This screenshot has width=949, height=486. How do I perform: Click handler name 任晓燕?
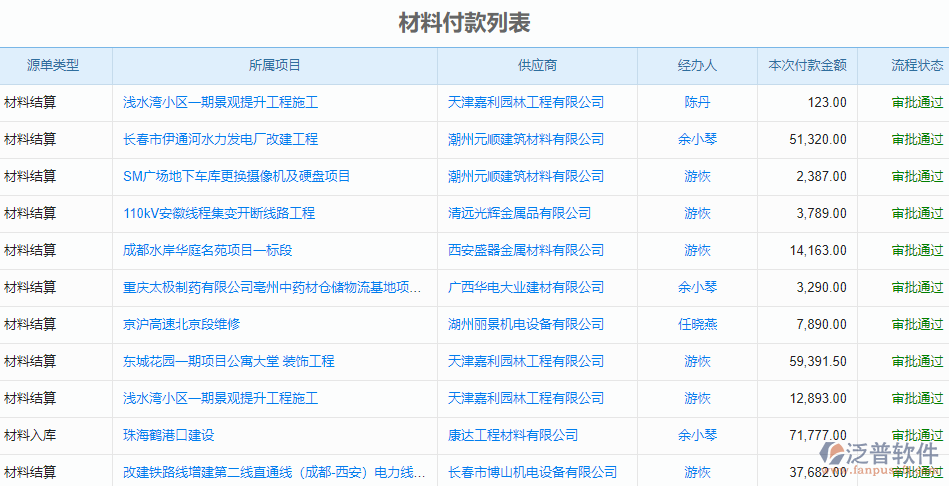click(697, 324)
